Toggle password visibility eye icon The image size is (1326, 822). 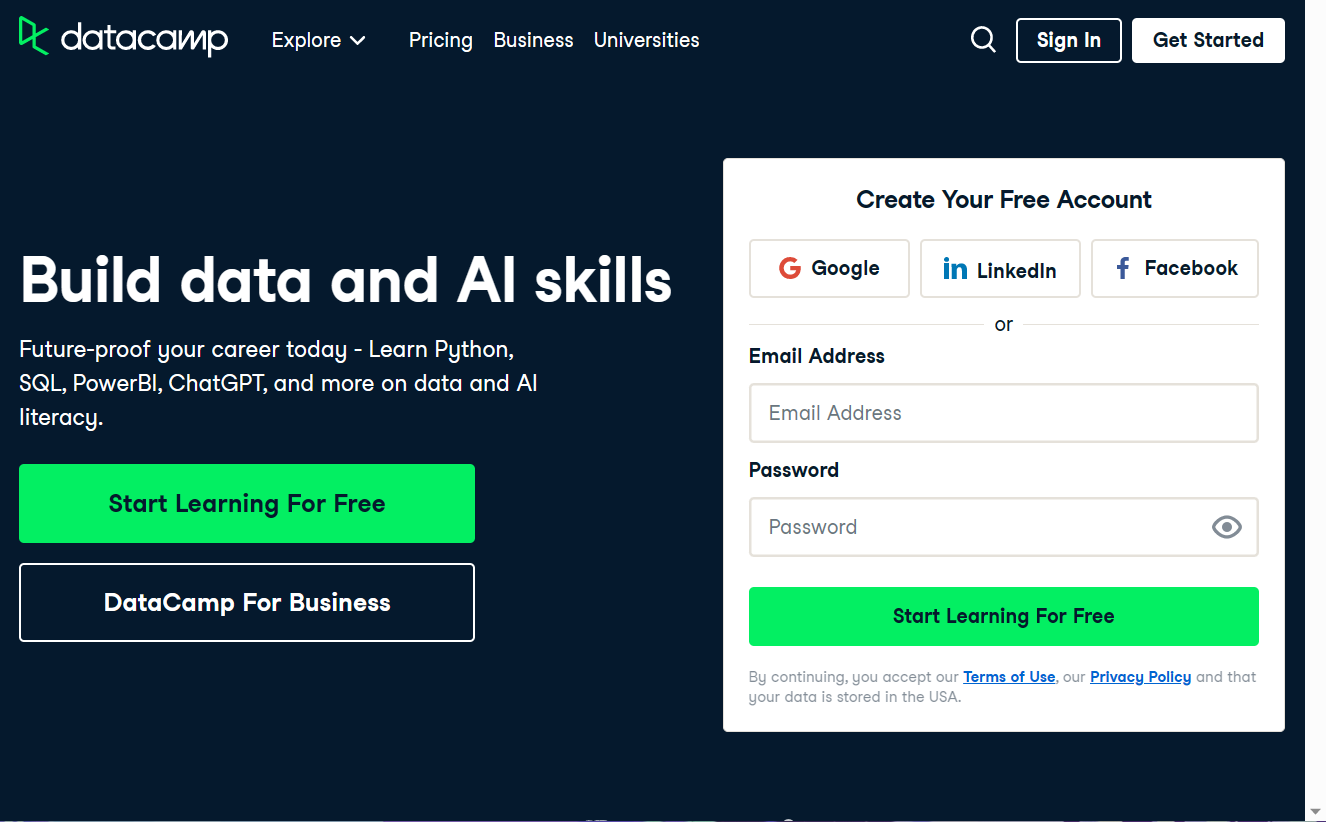1227,527
